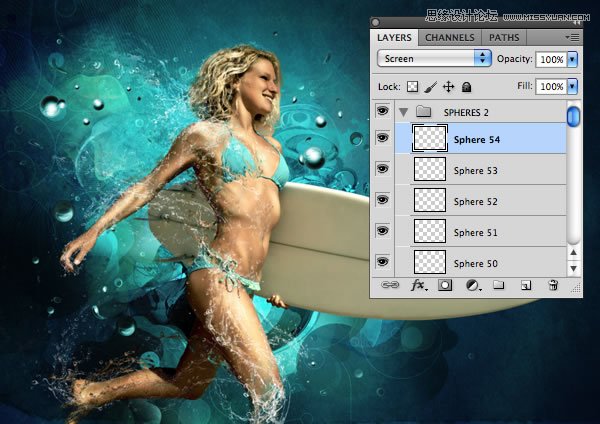Open the Fill slider dropdown arrow

click(x=572, y=86)
